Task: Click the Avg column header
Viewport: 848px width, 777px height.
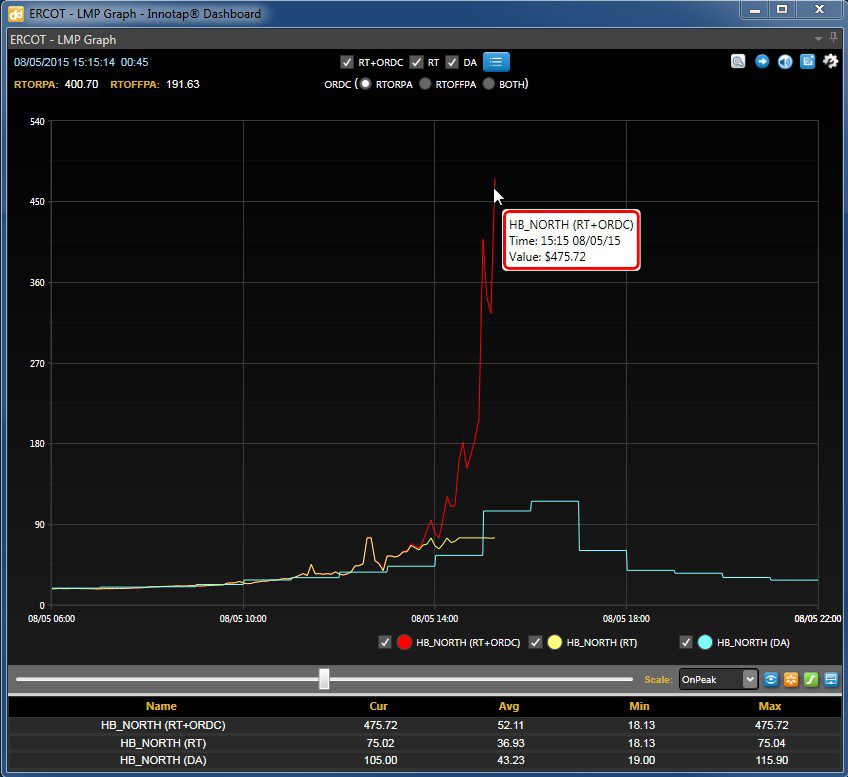Action: pos(509,706)
